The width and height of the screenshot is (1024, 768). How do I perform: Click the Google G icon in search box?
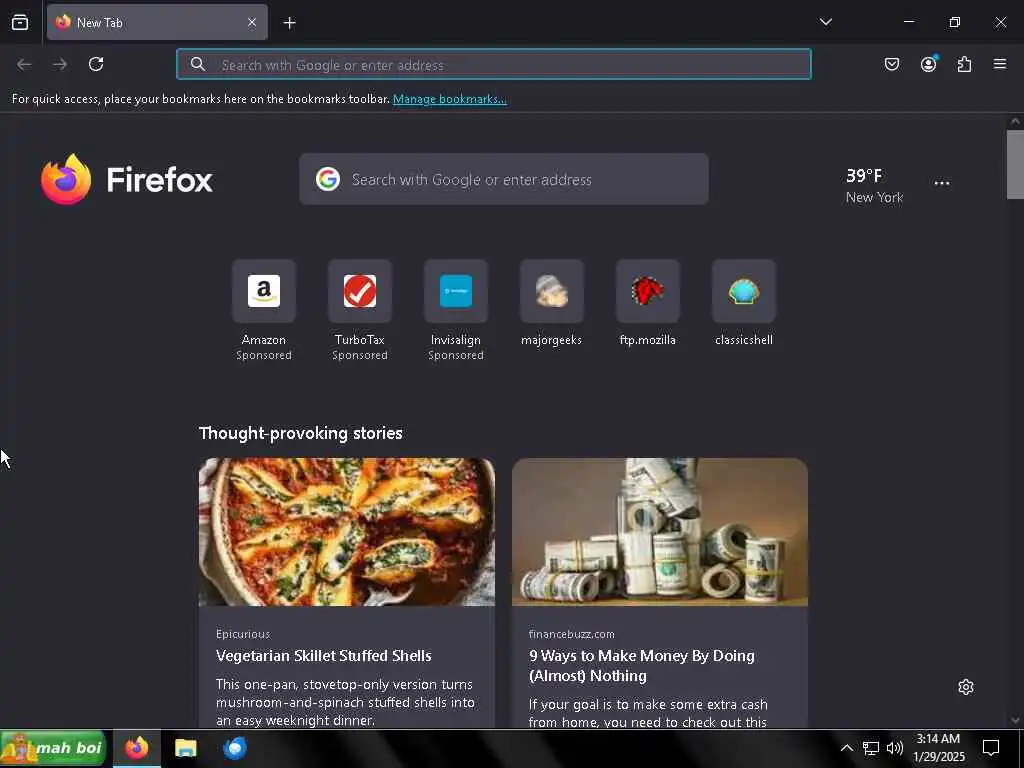pyautogui.click(x=328, y=179)
